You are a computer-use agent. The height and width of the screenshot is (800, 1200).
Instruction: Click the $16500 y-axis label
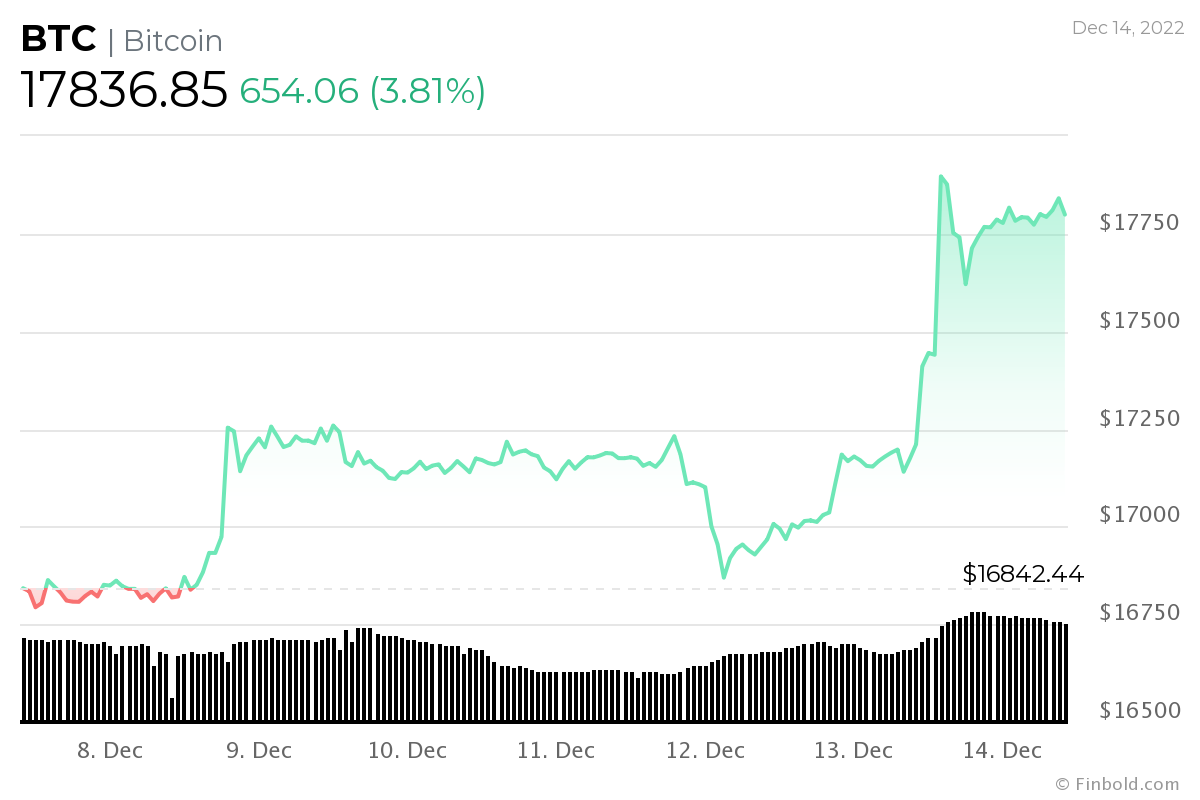[x=1138, y=710]
